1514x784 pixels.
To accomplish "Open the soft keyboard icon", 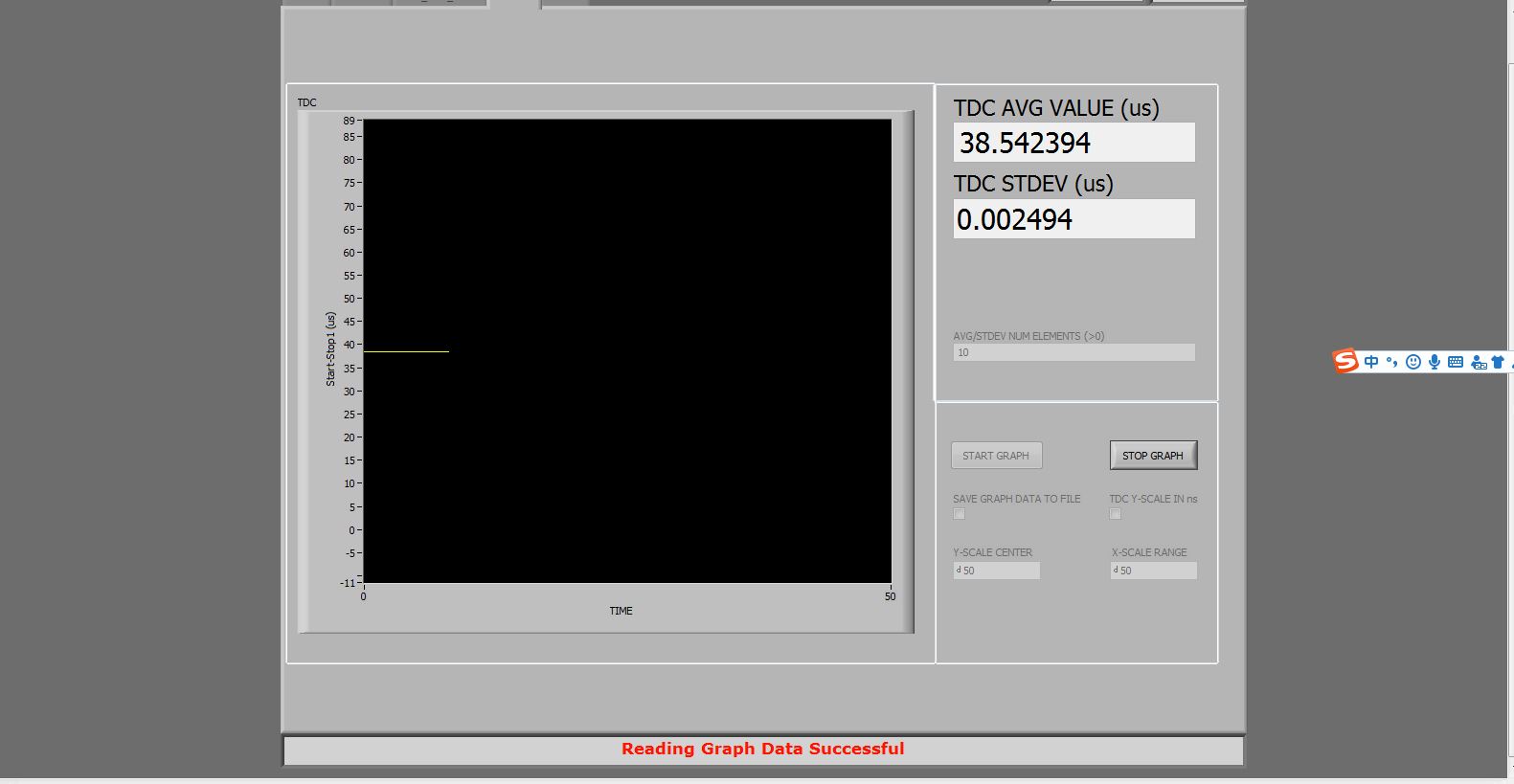I will pyautogui.click(x=1456, y=362).
